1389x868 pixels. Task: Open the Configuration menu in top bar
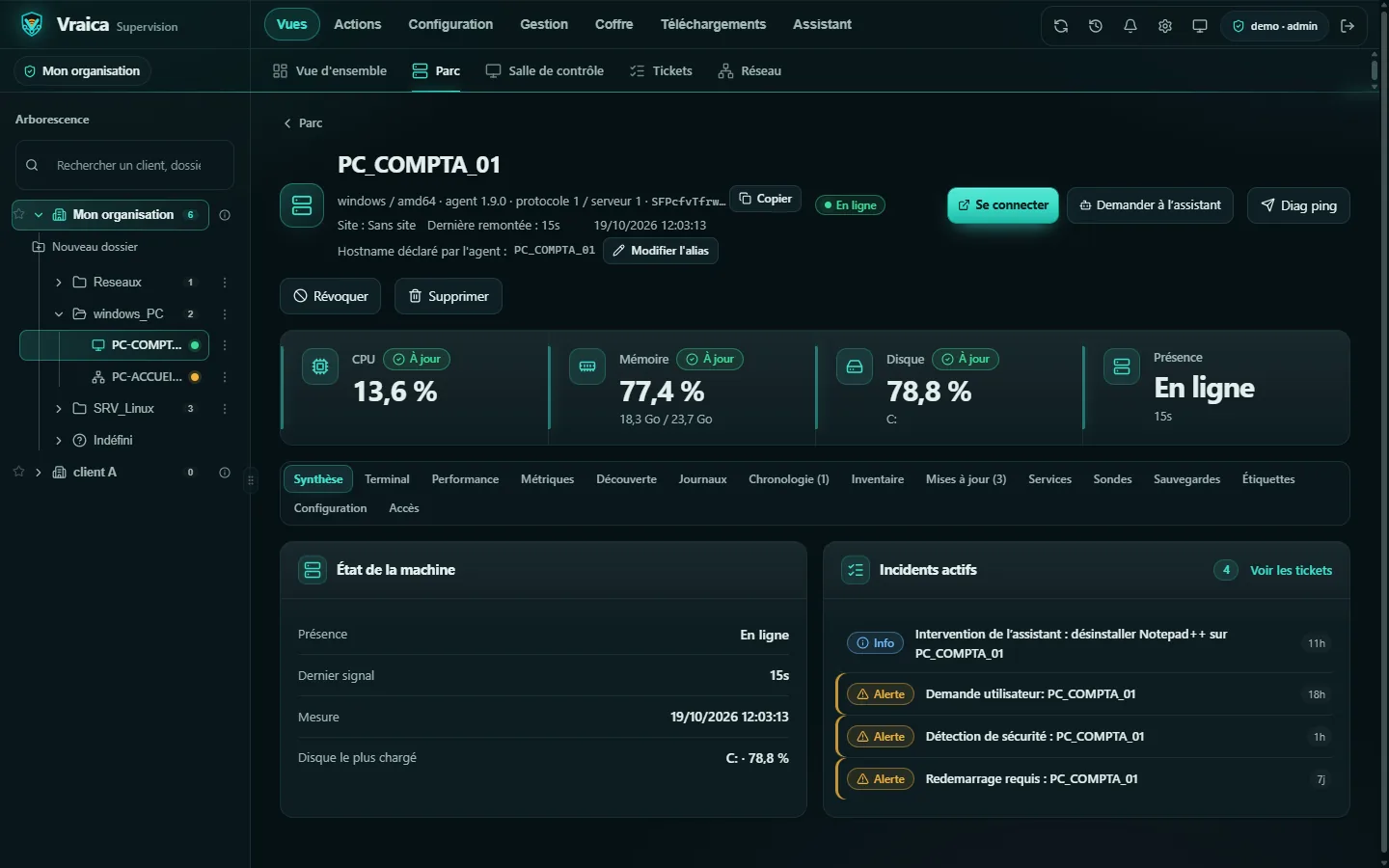[450, 24]
